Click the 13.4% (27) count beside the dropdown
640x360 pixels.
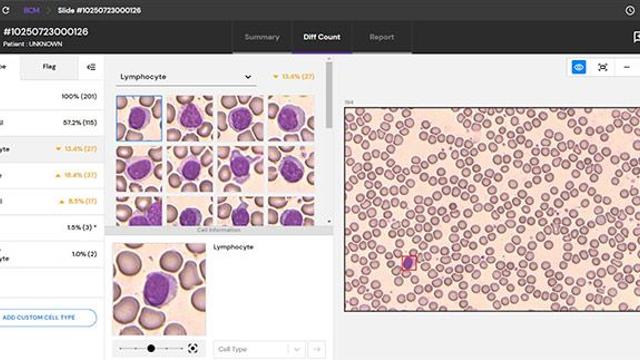294,76
